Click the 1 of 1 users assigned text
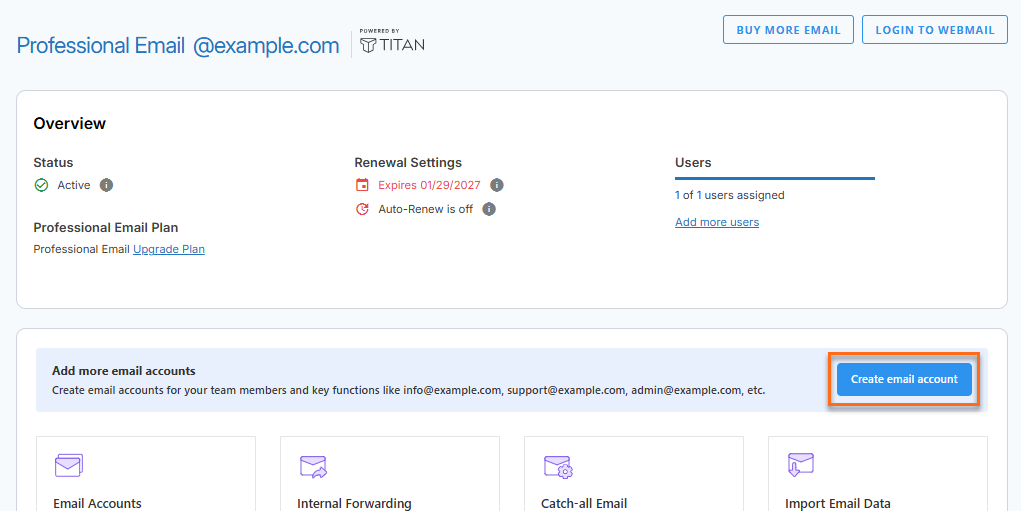1021x511 pixels. coord(729,195)
